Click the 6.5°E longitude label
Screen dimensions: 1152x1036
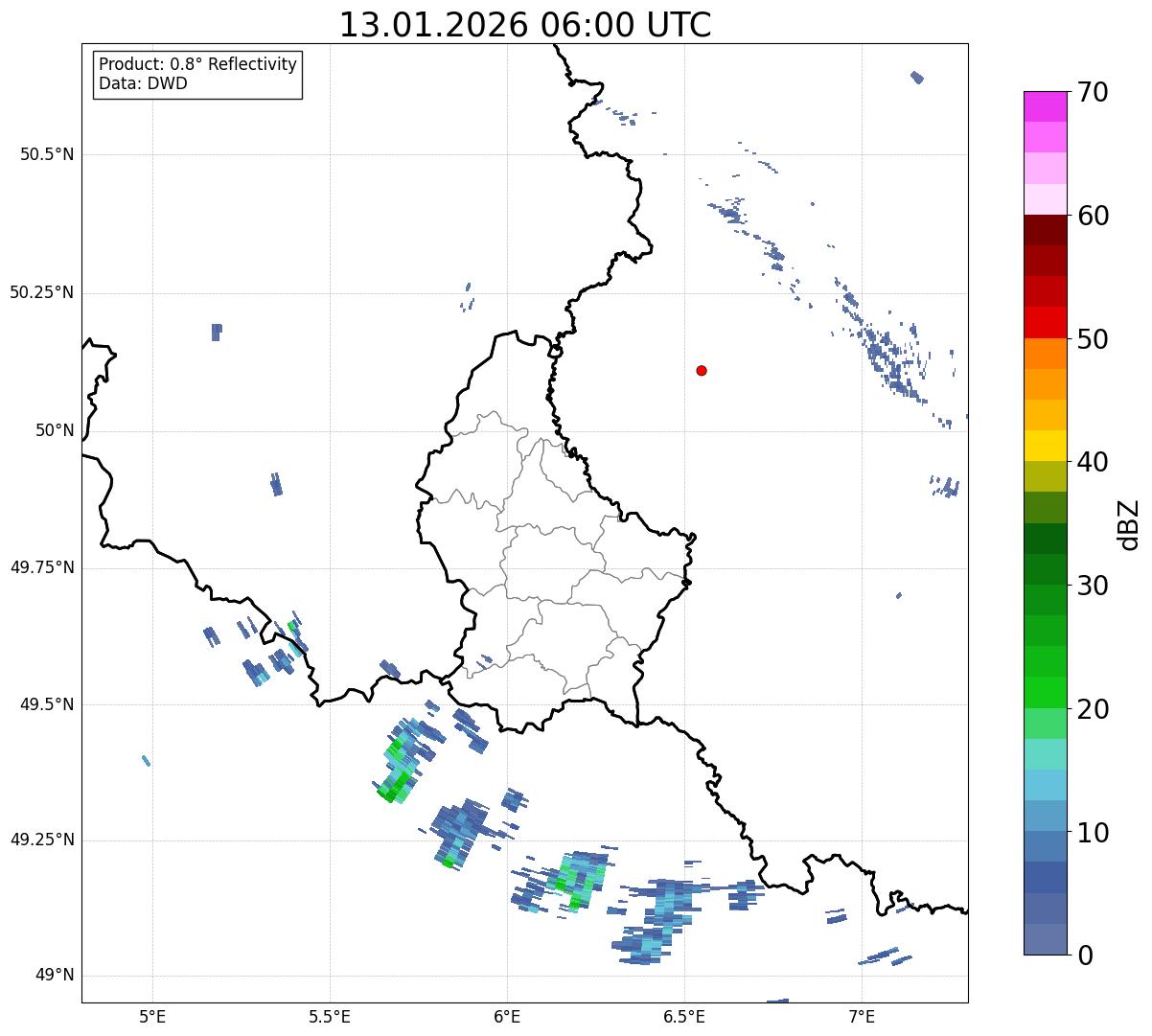click(685, 1016)
